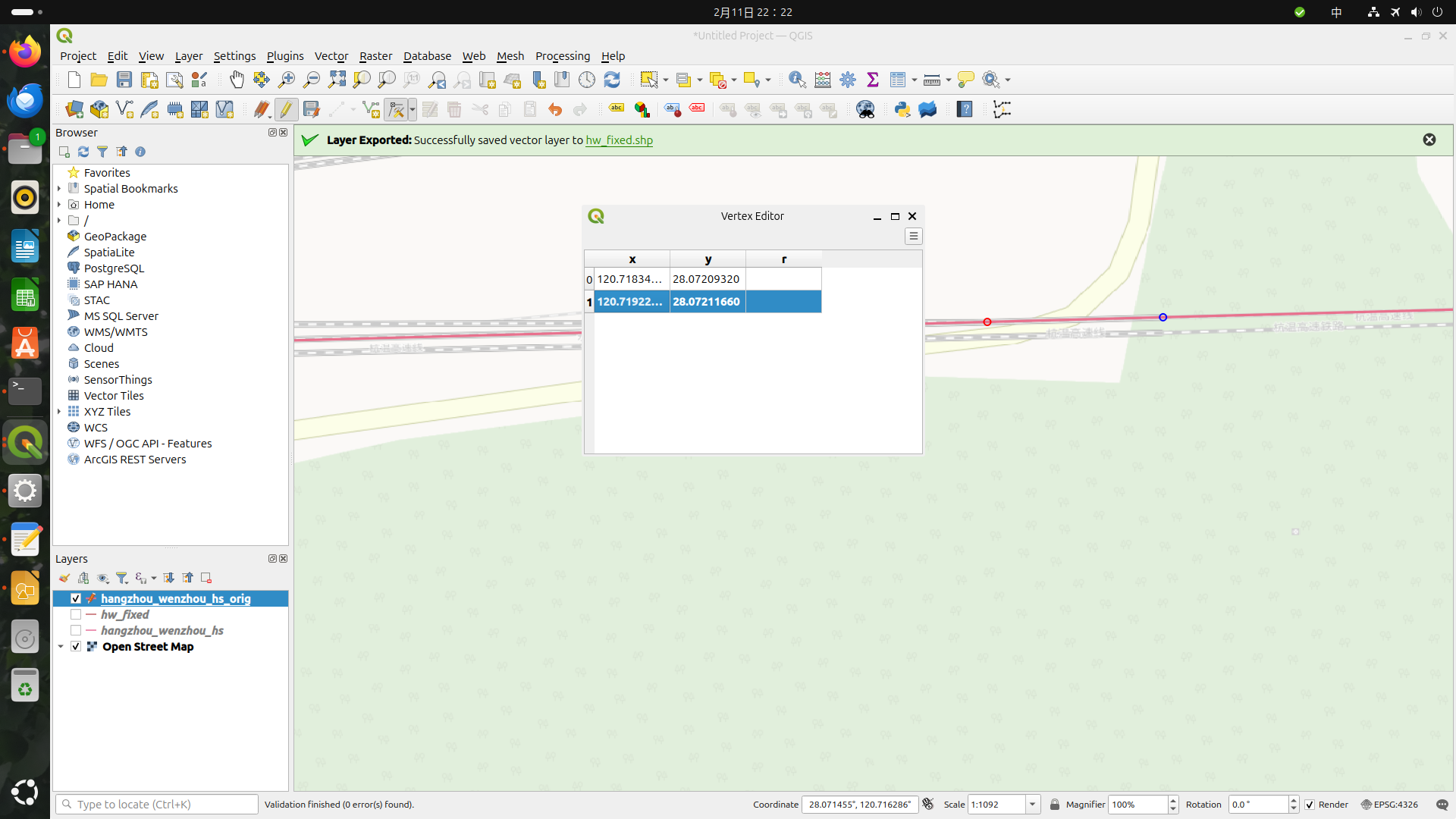Select the Vertex Tool icon
The width and height of the screenshot is (1456, 819).
(396, 110)
